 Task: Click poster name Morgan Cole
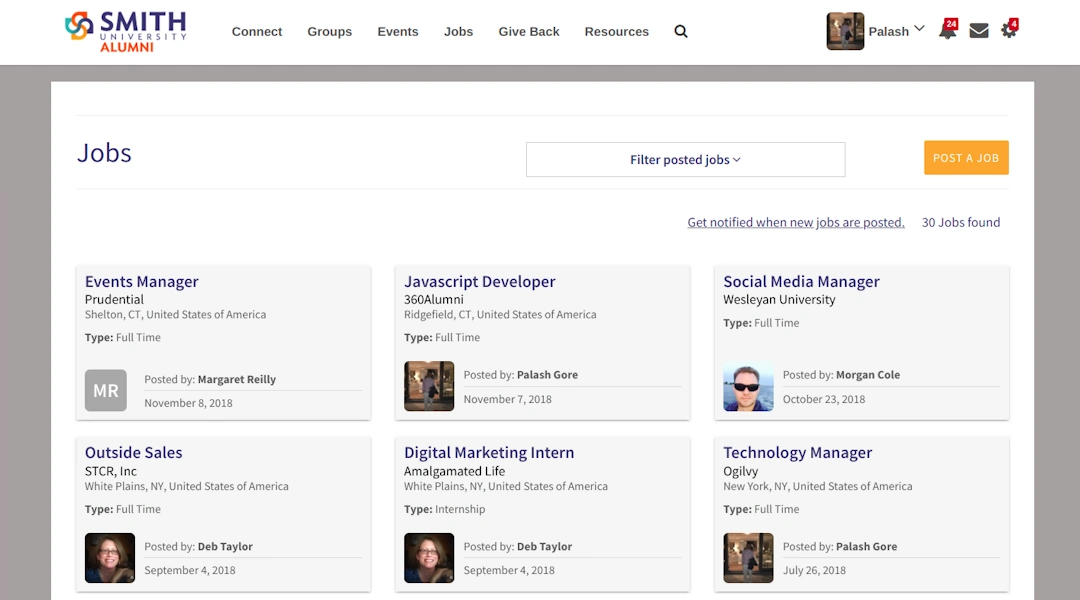(x=868, y=375)
